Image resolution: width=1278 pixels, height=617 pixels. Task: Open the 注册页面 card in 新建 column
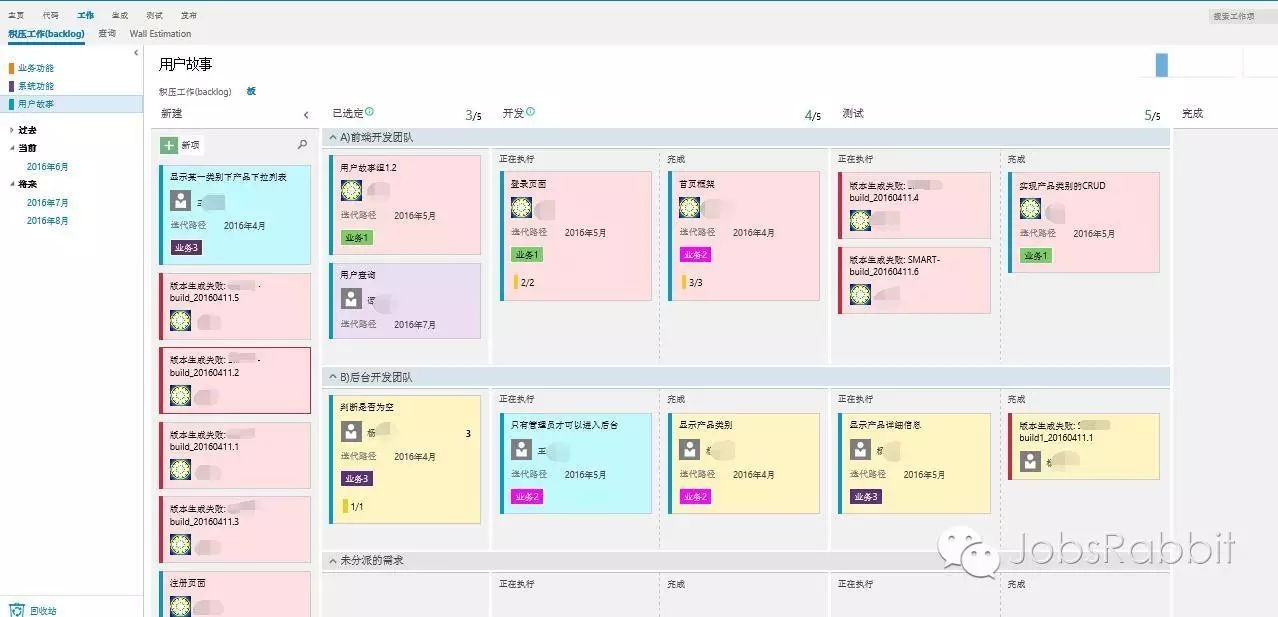click(236, 594)
